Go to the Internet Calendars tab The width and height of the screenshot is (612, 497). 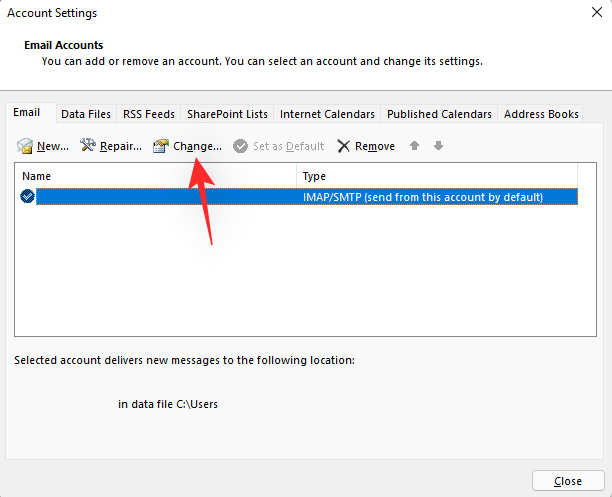(327, 114)
